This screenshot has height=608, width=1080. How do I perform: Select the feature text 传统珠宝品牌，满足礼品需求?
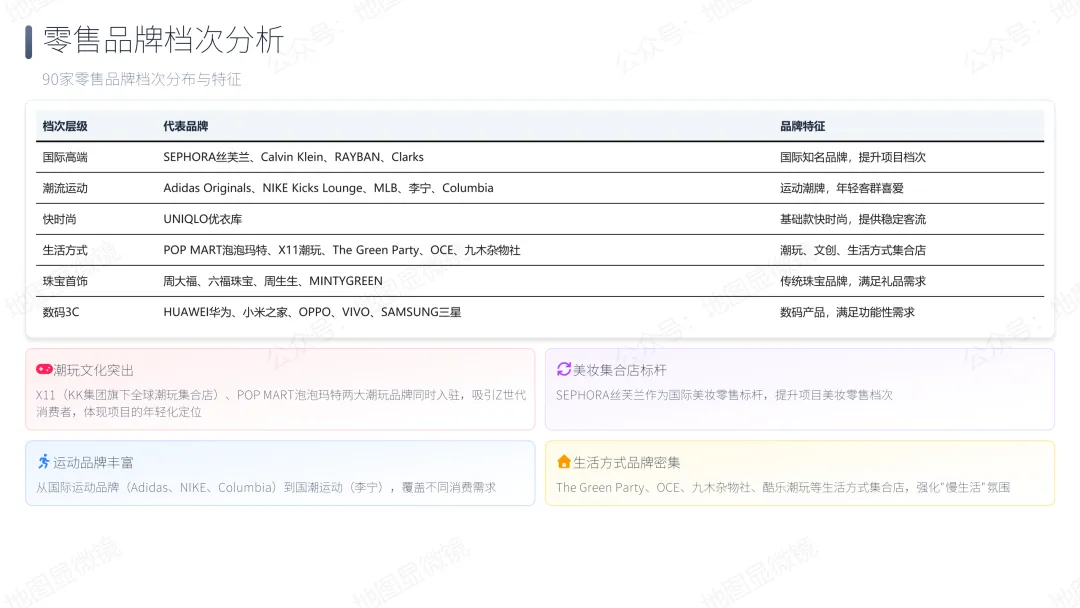click(853, 281)
